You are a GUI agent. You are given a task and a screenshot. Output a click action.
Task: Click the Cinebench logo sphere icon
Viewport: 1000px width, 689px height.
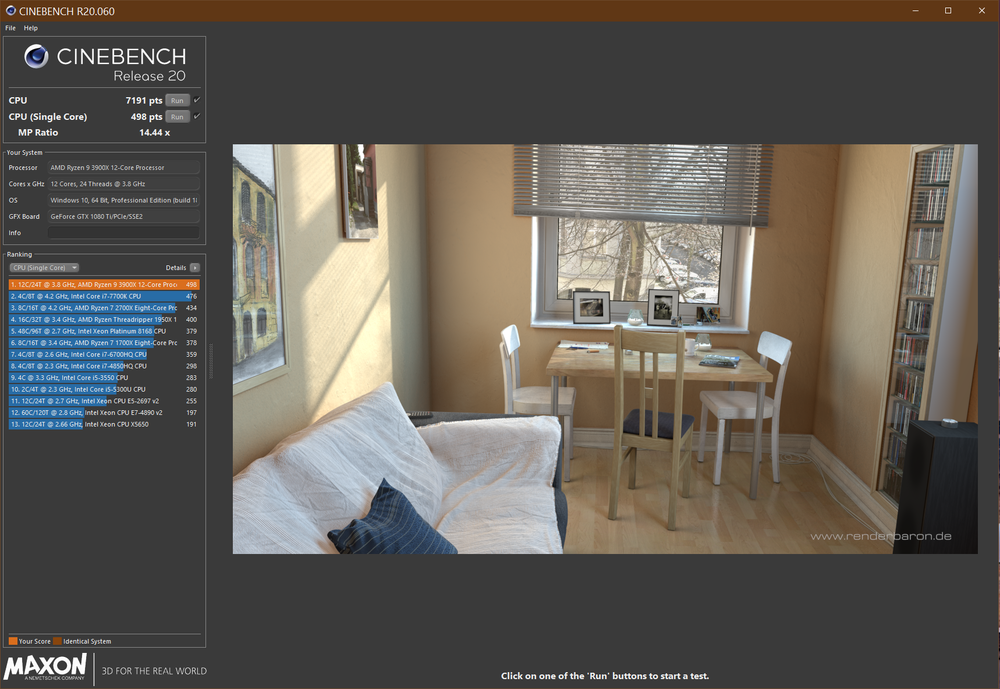[36, 57]
